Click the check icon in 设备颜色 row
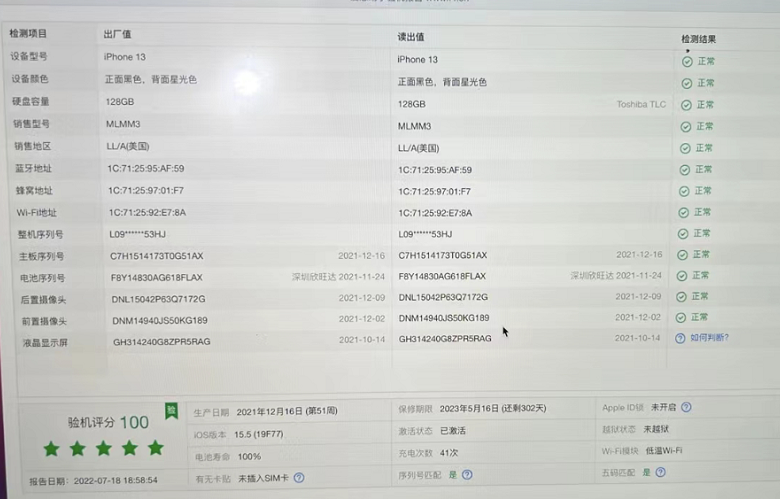Screen dimensions: 780x499 tap(686, 84)
